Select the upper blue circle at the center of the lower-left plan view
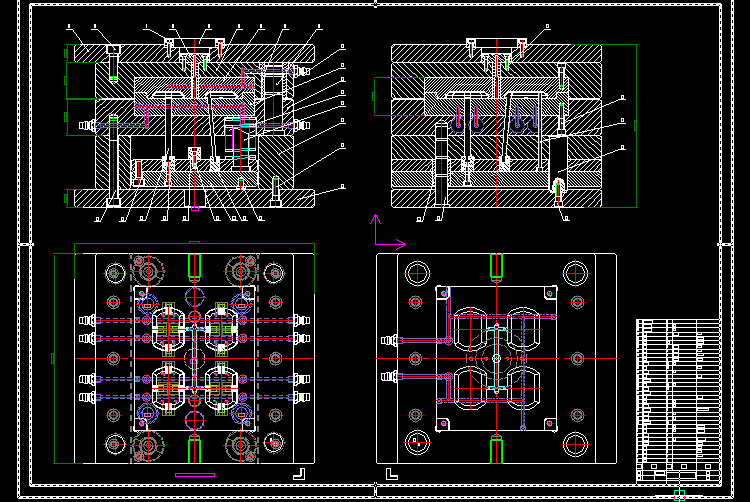This screenshot has height=502, width=750. 195,297
